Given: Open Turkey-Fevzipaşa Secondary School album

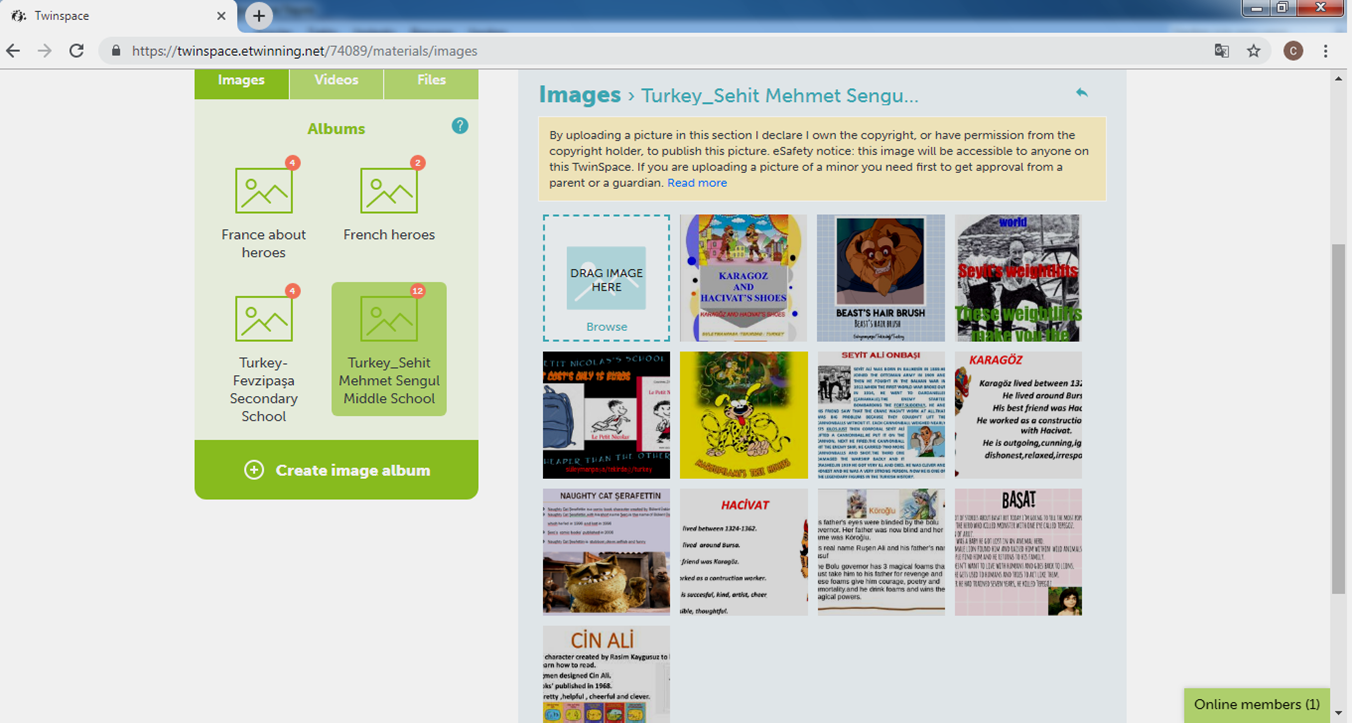Looking at the screenshot, I should click(264, 355).
